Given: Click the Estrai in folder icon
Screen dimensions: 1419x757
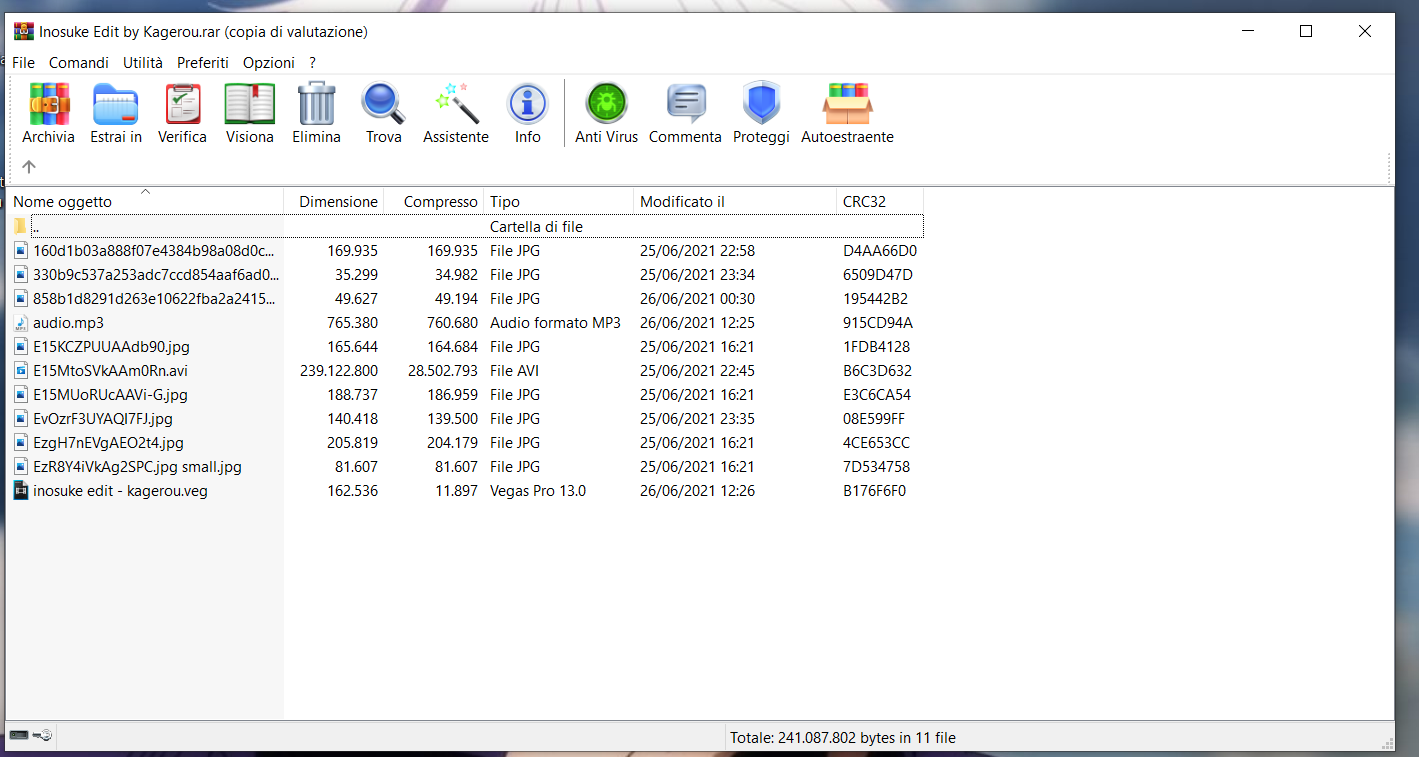Looking at the screenshot, I should 116,104.
